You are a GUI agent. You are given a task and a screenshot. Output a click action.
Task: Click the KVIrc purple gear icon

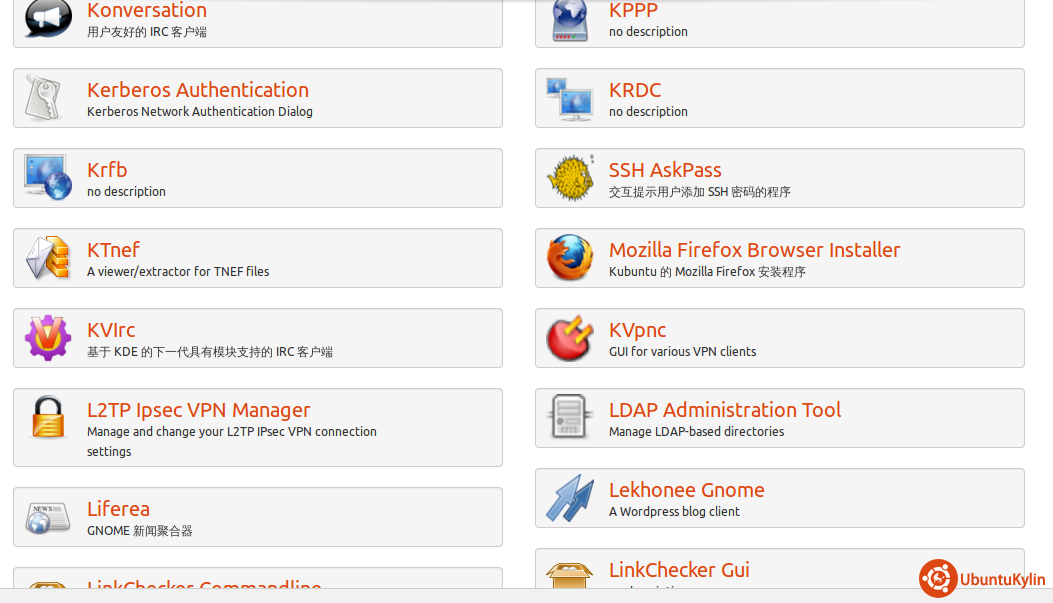click(48, 338)
